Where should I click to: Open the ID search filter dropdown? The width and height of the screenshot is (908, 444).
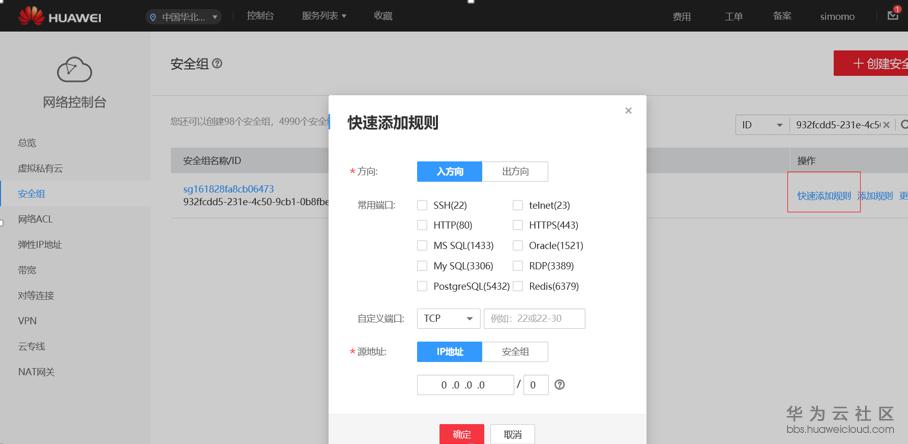pyautogui.click(x=762, y=124)
